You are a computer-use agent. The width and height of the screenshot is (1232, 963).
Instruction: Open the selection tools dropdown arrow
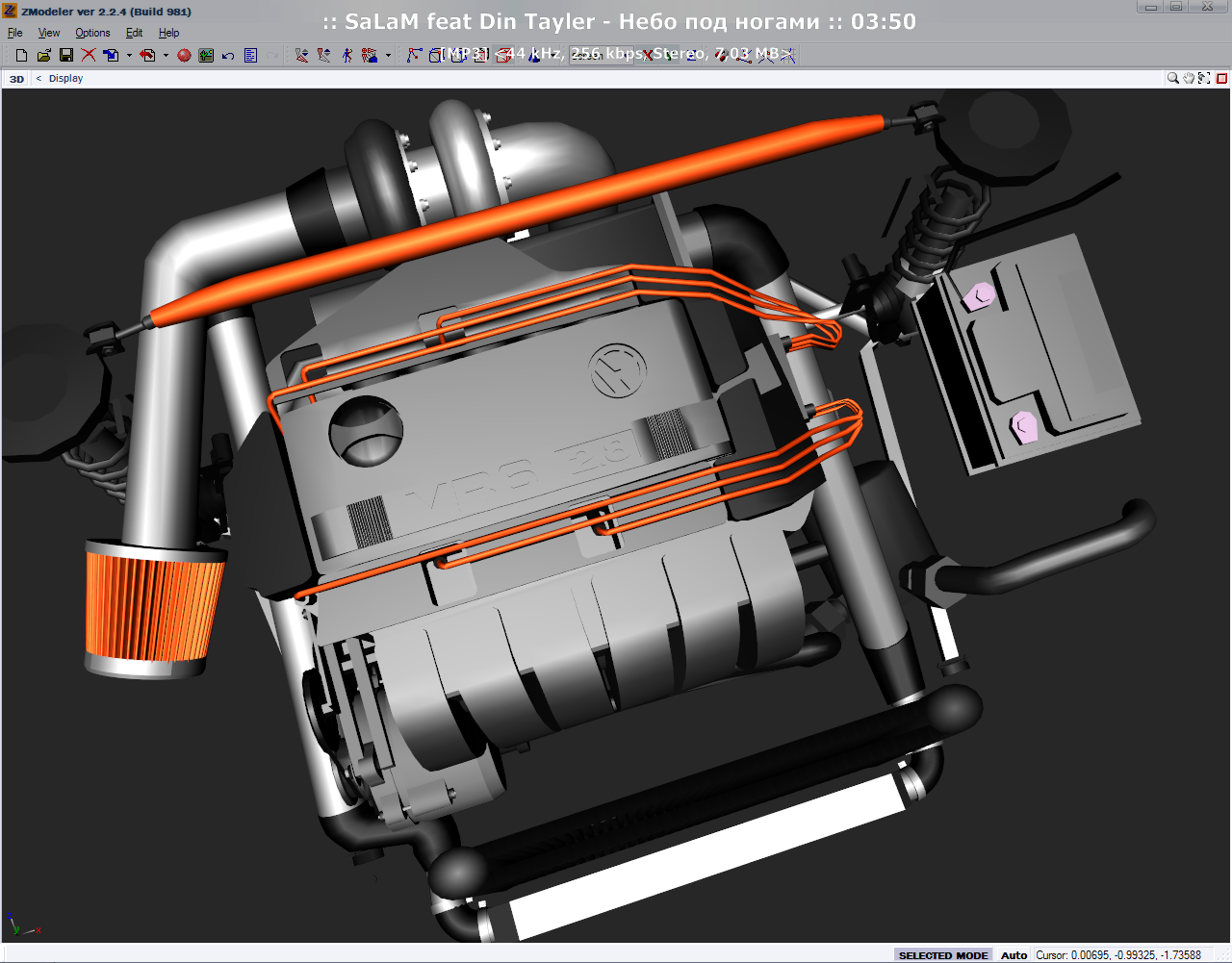pyautogui.click(x=388, y=55)
